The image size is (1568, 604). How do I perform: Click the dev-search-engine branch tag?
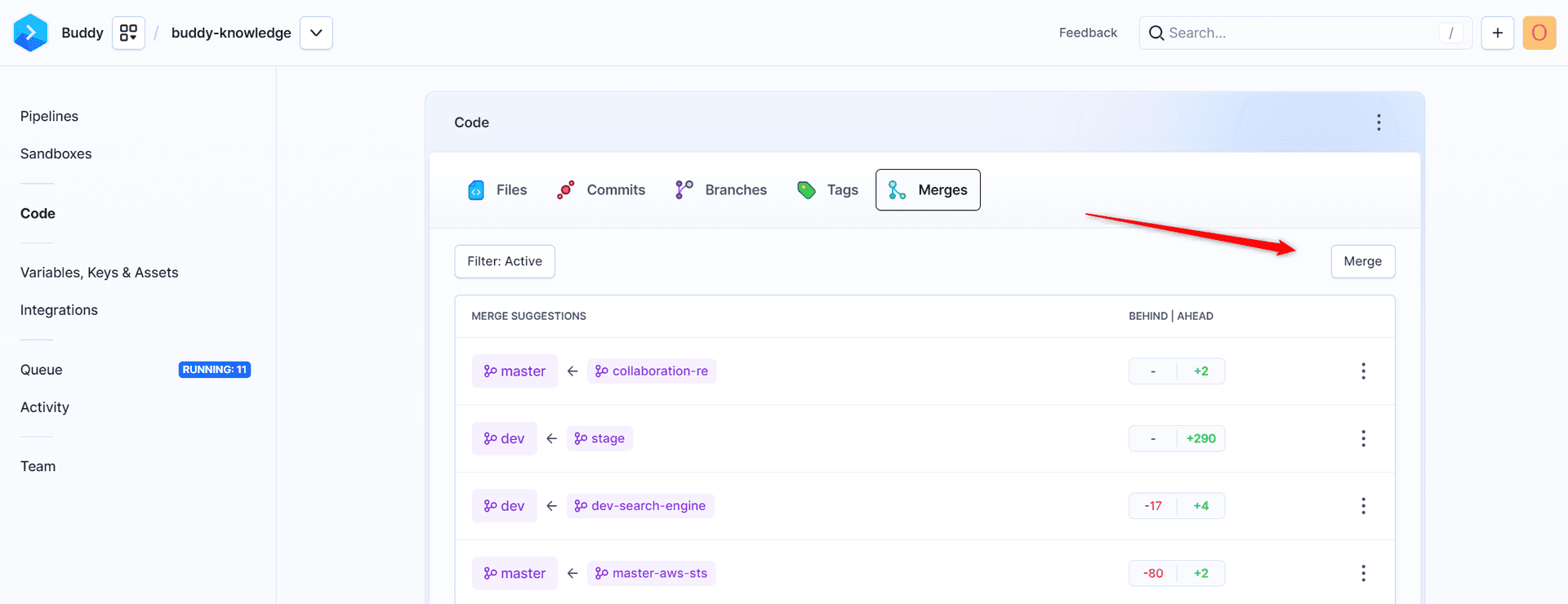[x=640, y=506]
